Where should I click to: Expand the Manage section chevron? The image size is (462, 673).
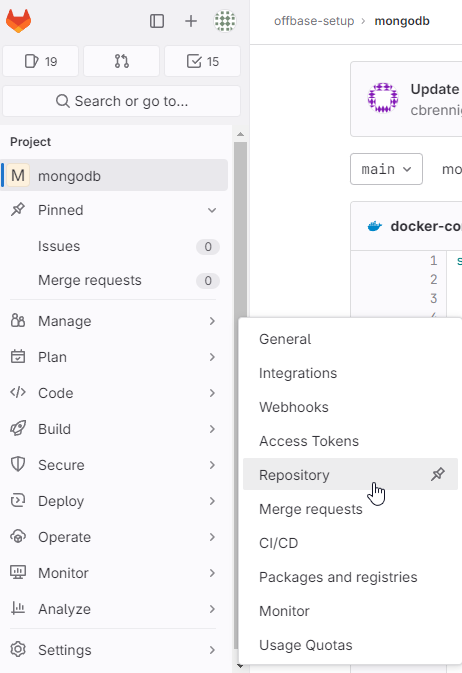212,321
